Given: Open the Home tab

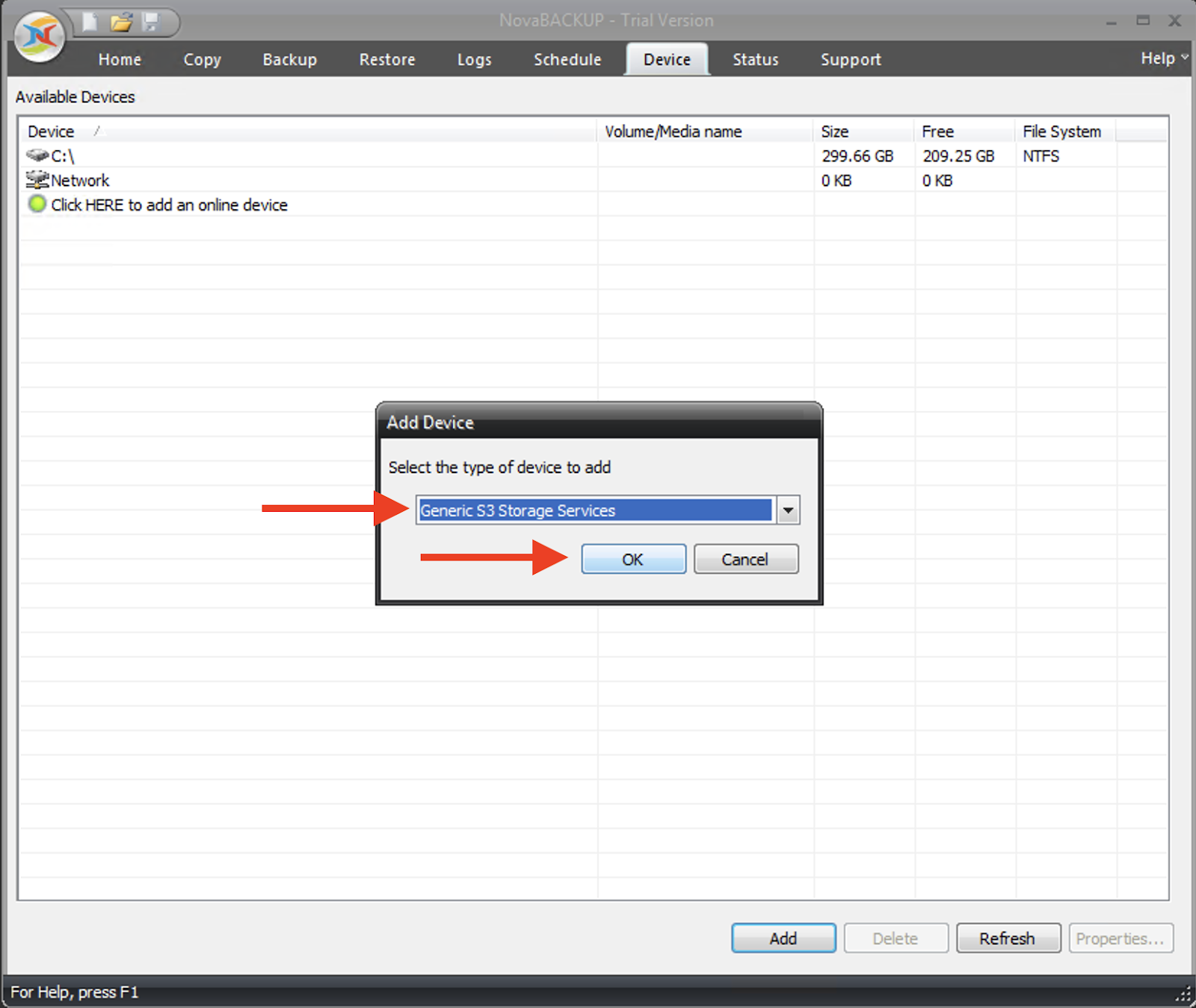Looking at the screenshot, I should pos(120,60).
